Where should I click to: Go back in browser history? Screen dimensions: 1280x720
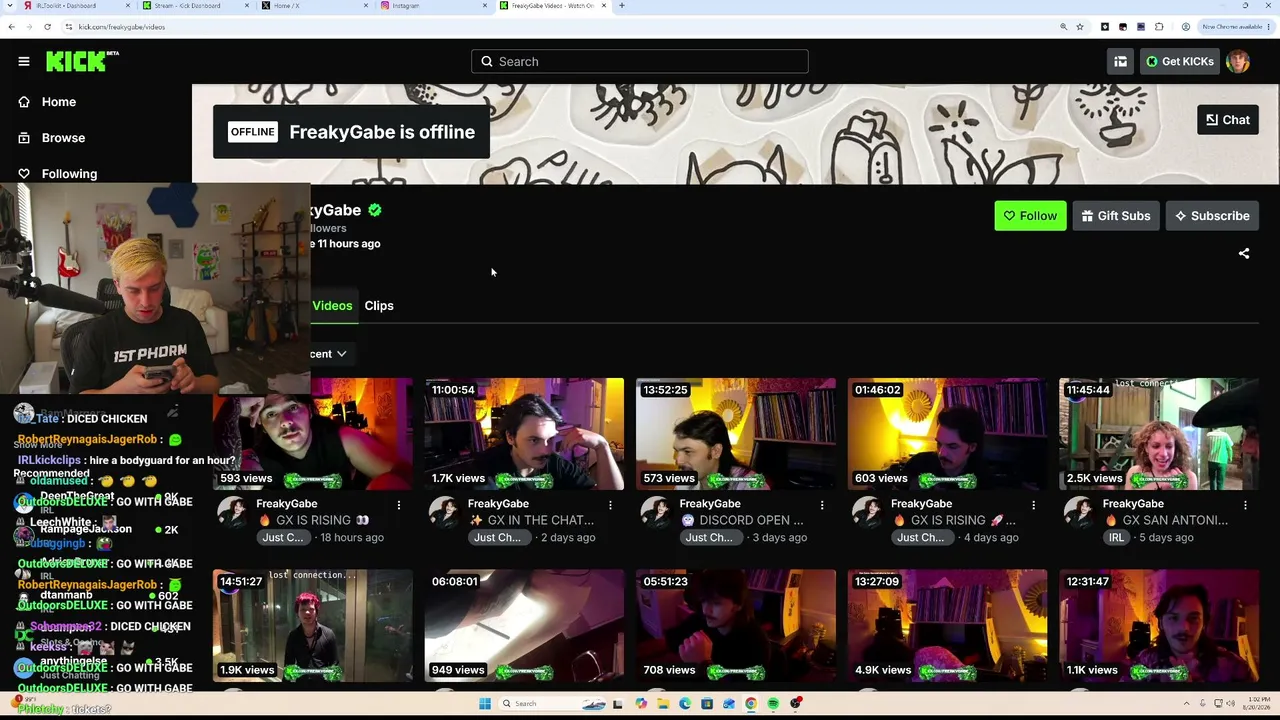point(11,27)
